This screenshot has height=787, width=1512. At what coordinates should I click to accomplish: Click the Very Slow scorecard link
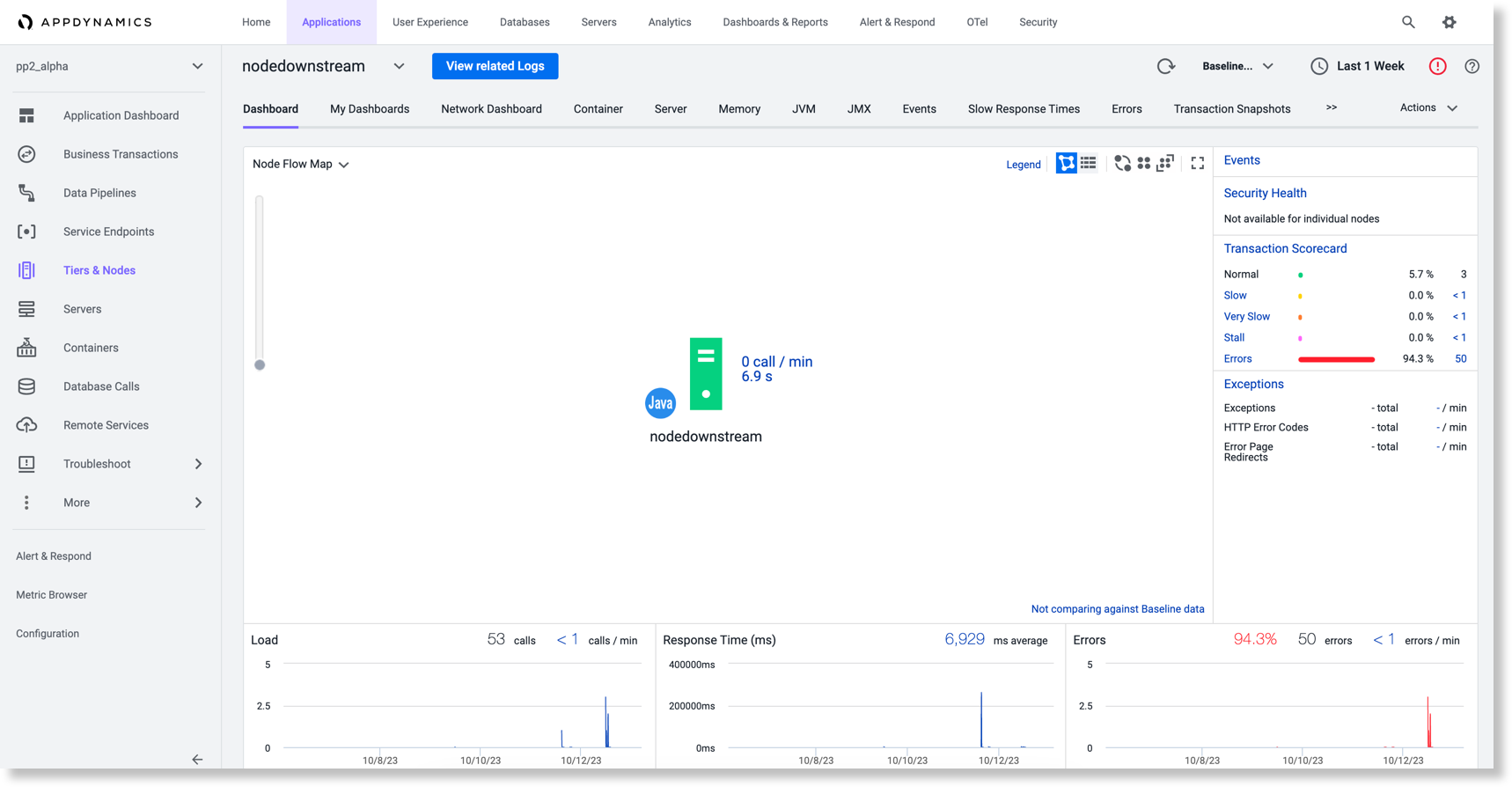1246,316
